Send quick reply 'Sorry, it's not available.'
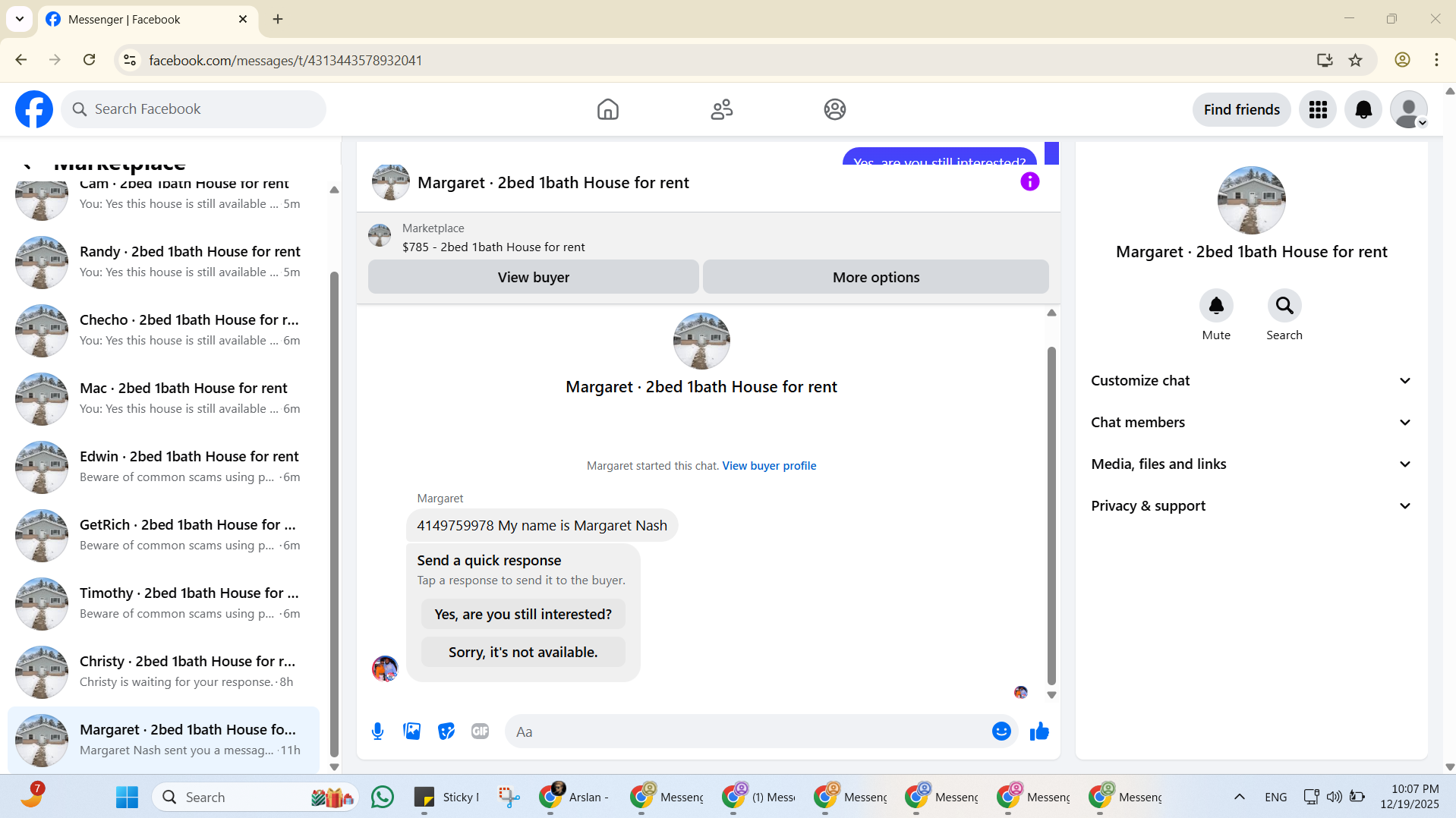 (523, 652)
